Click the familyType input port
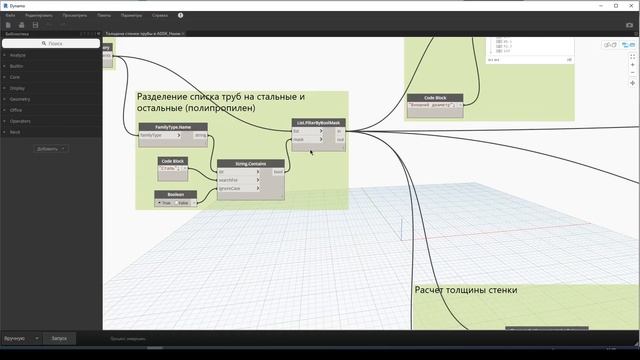640x360 pixels. (x=160, y=135)
